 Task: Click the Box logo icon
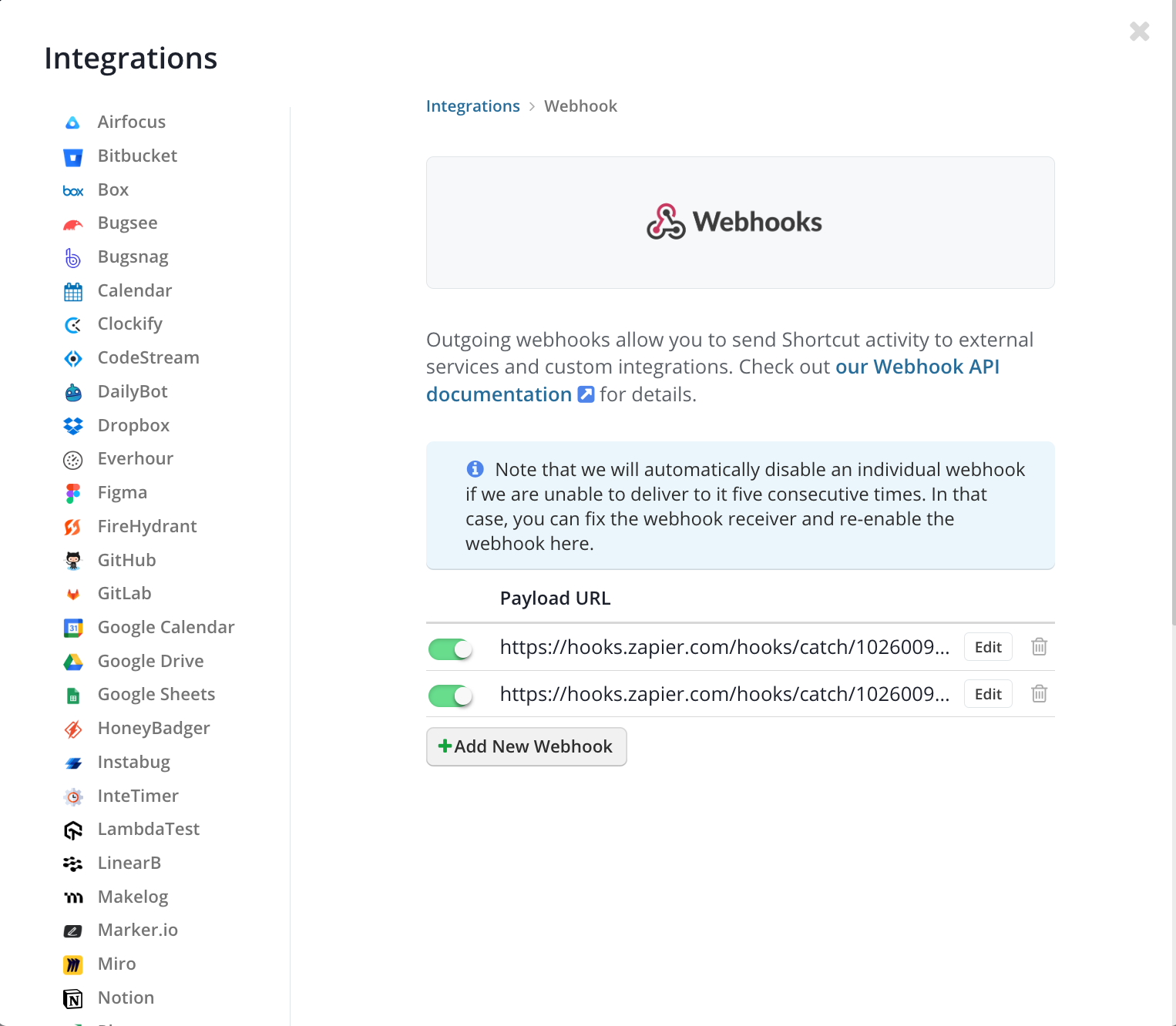point(72,190)
